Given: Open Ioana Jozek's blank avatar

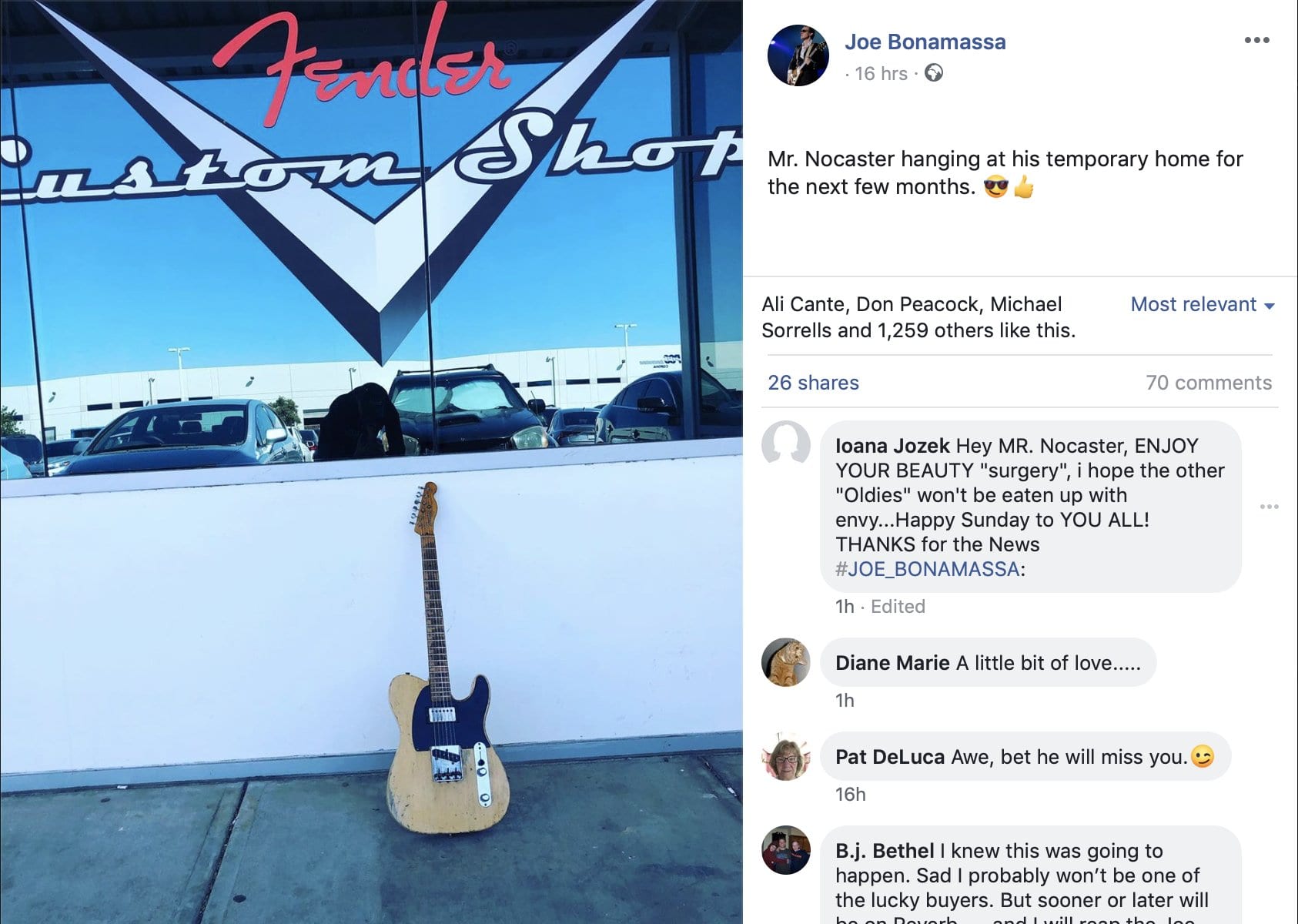Looking at the screenshot, I should pyautogui.click(x=786, y=446).
